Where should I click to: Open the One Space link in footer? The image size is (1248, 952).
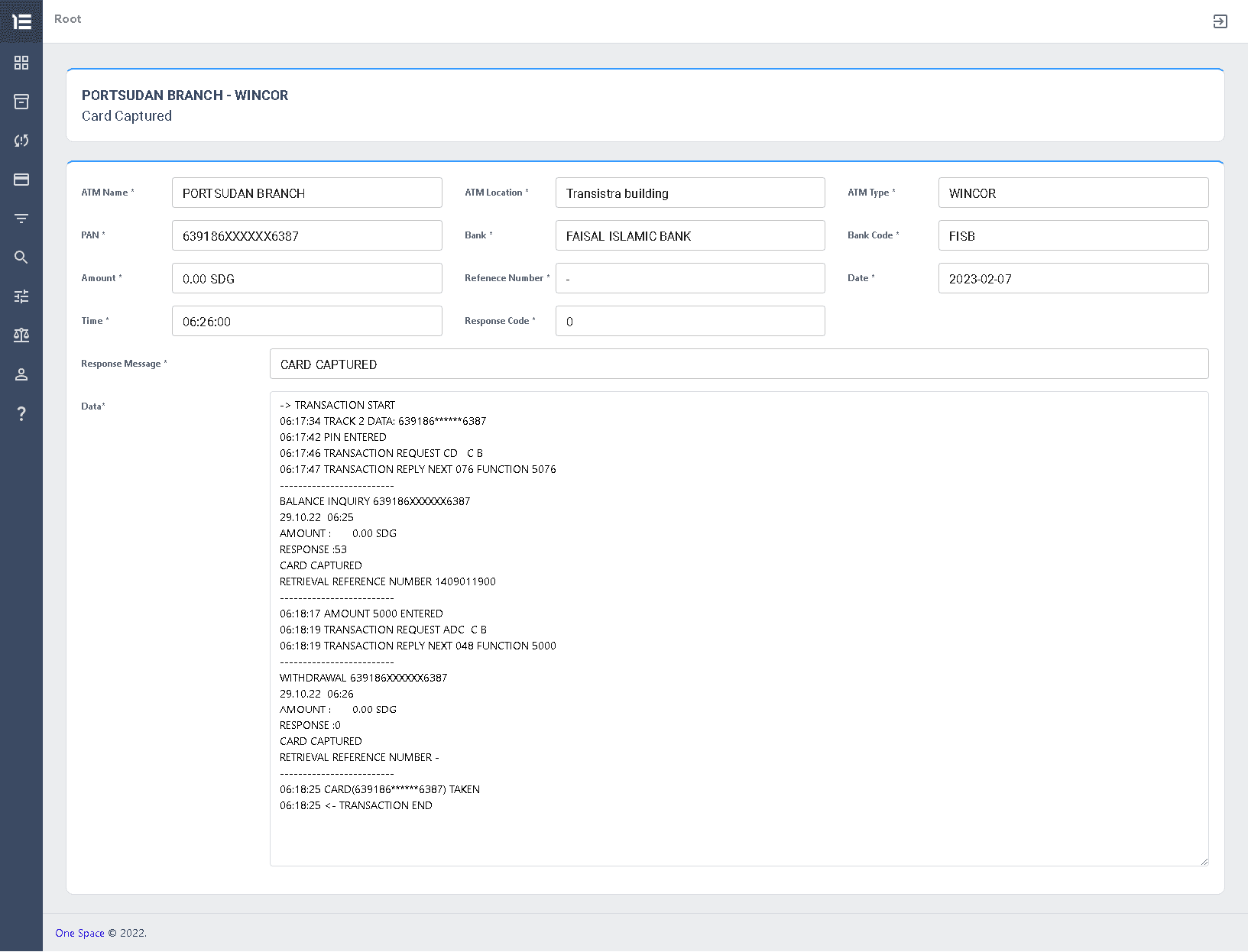coord(79,933)
